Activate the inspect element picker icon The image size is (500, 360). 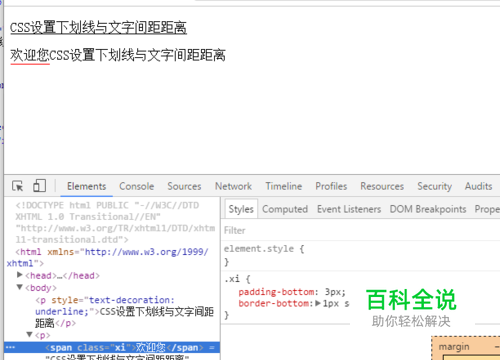click(x=18, y=186)
